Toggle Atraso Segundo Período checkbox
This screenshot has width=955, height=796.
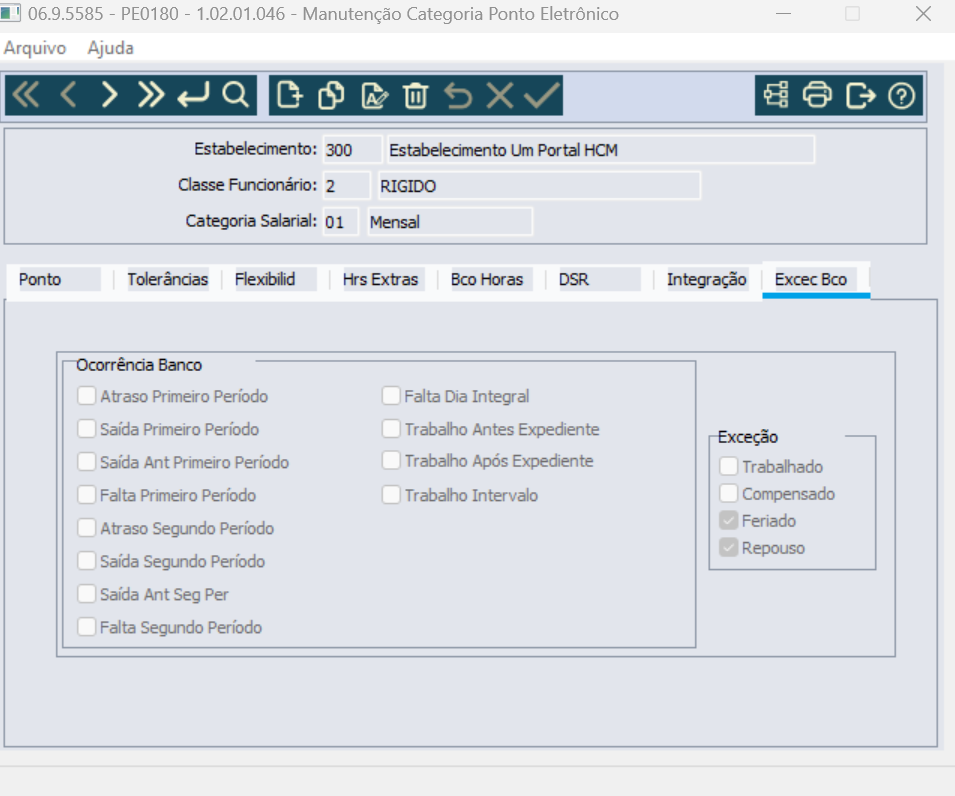pyautogui.click(x=86, y=527)
